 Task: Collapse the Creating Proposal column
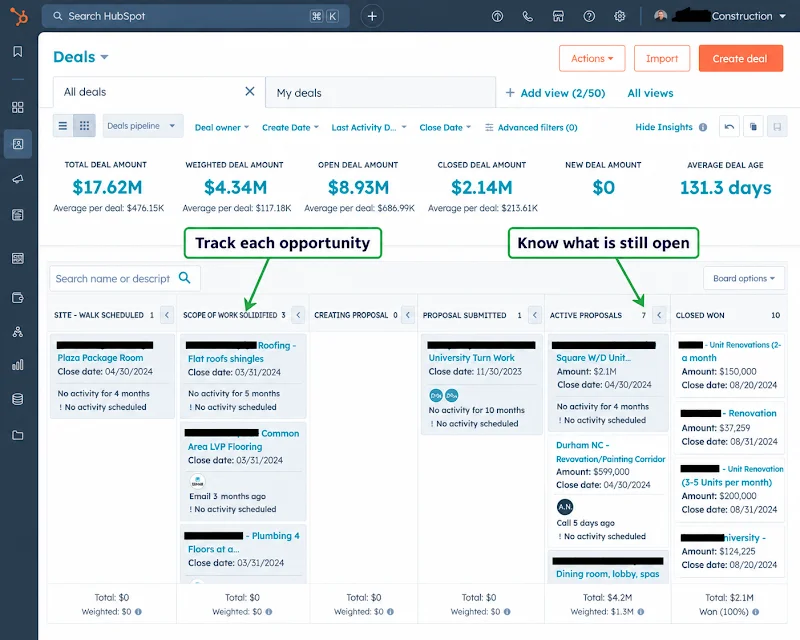pyautogui.click(x=408, y=315)
